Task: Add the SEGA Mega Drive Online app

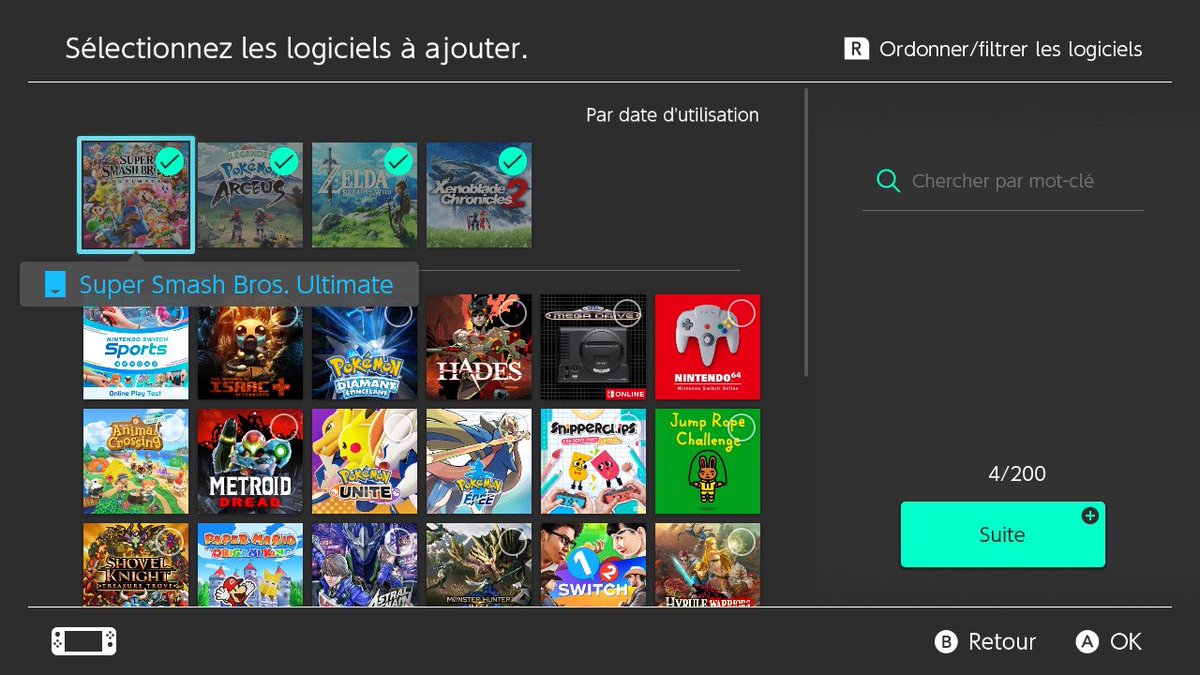Action: [593, 347]
